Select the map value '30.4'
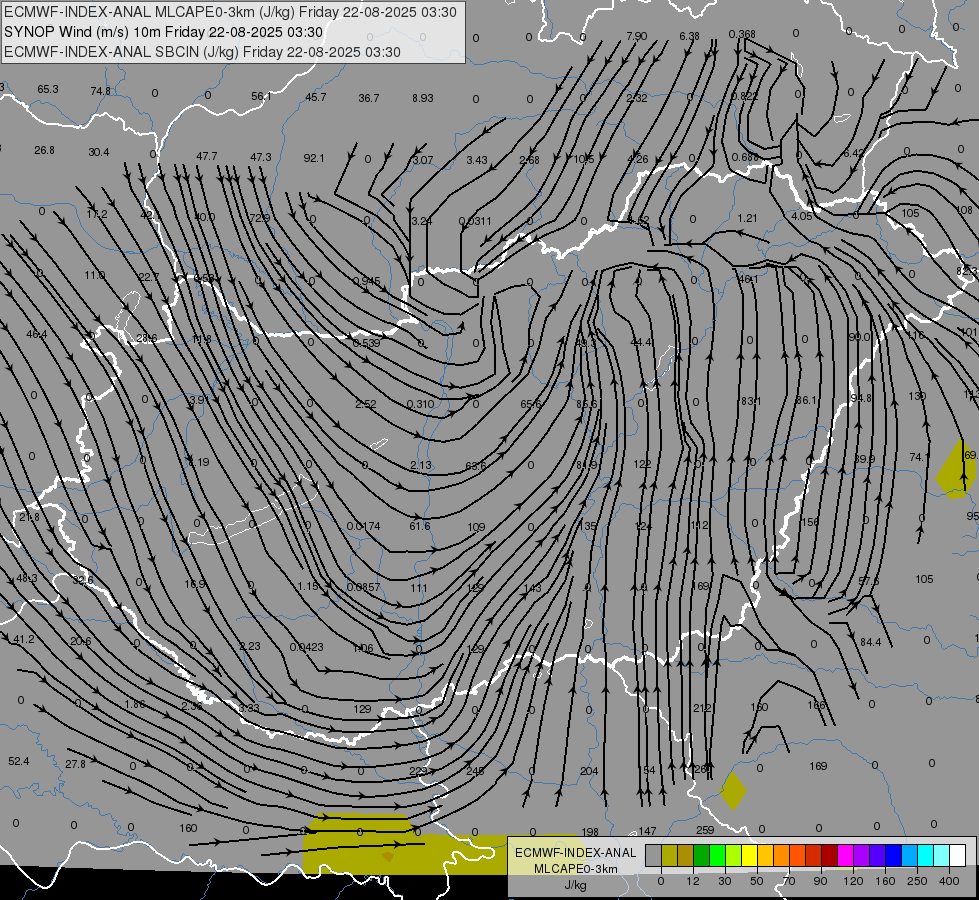The height and width of the screenshot is (900, 979). [99, 152]
